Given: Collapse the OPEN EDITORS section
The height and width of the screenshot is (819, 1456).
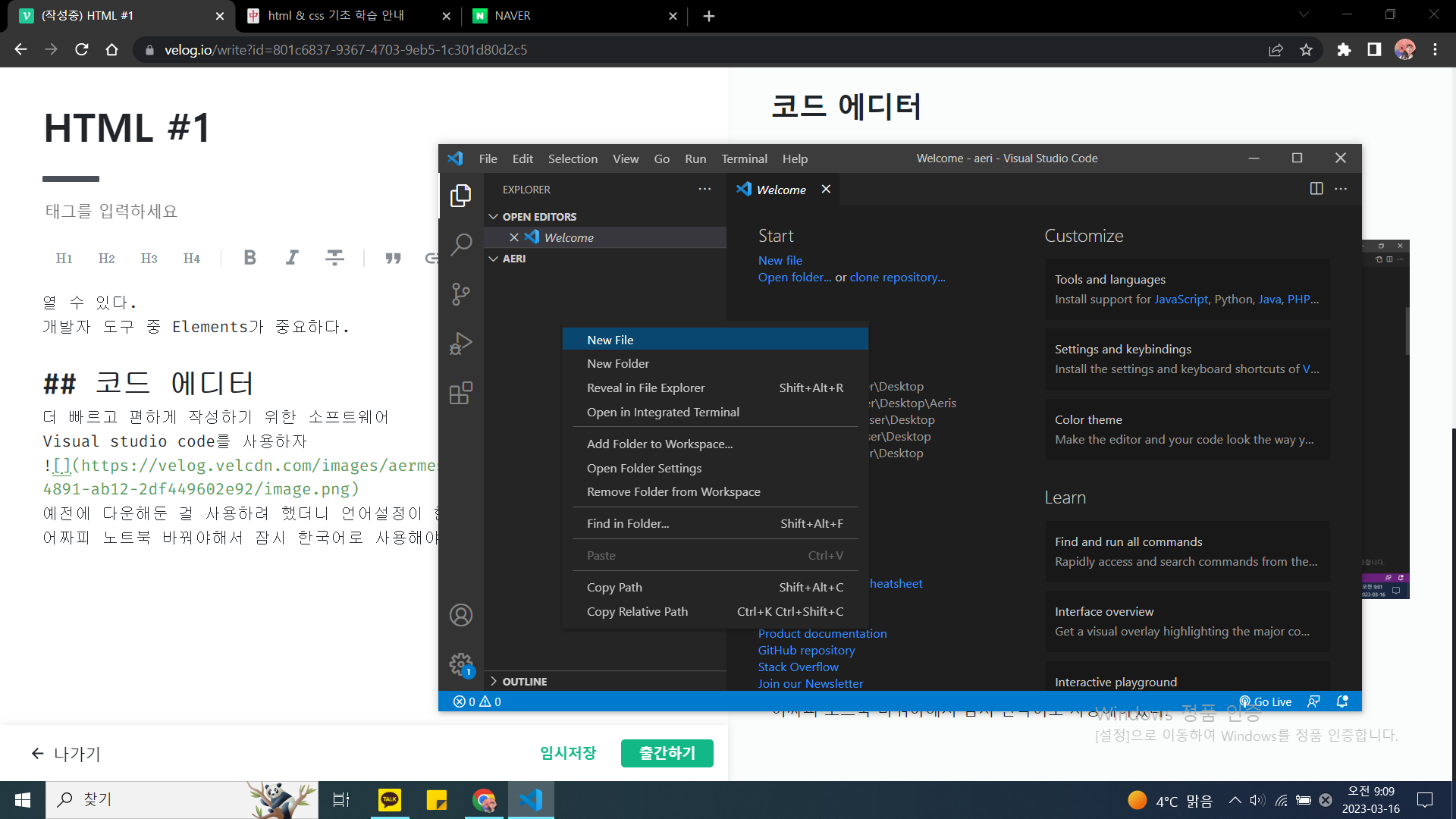Looking at the screenshot, I should coord(538,217).
